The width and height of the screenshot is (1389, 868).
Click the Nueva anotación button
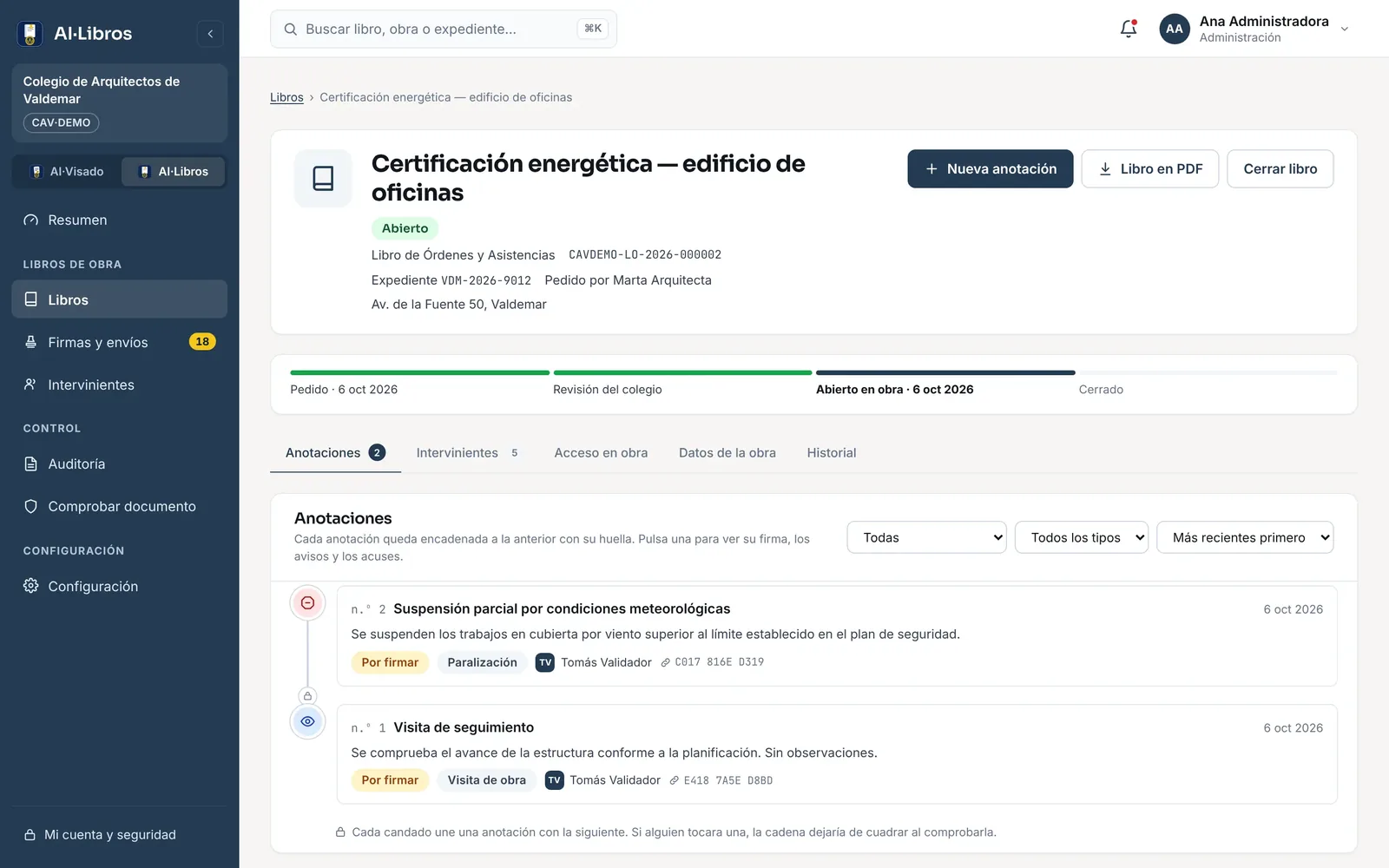click(x=991, y=169)
